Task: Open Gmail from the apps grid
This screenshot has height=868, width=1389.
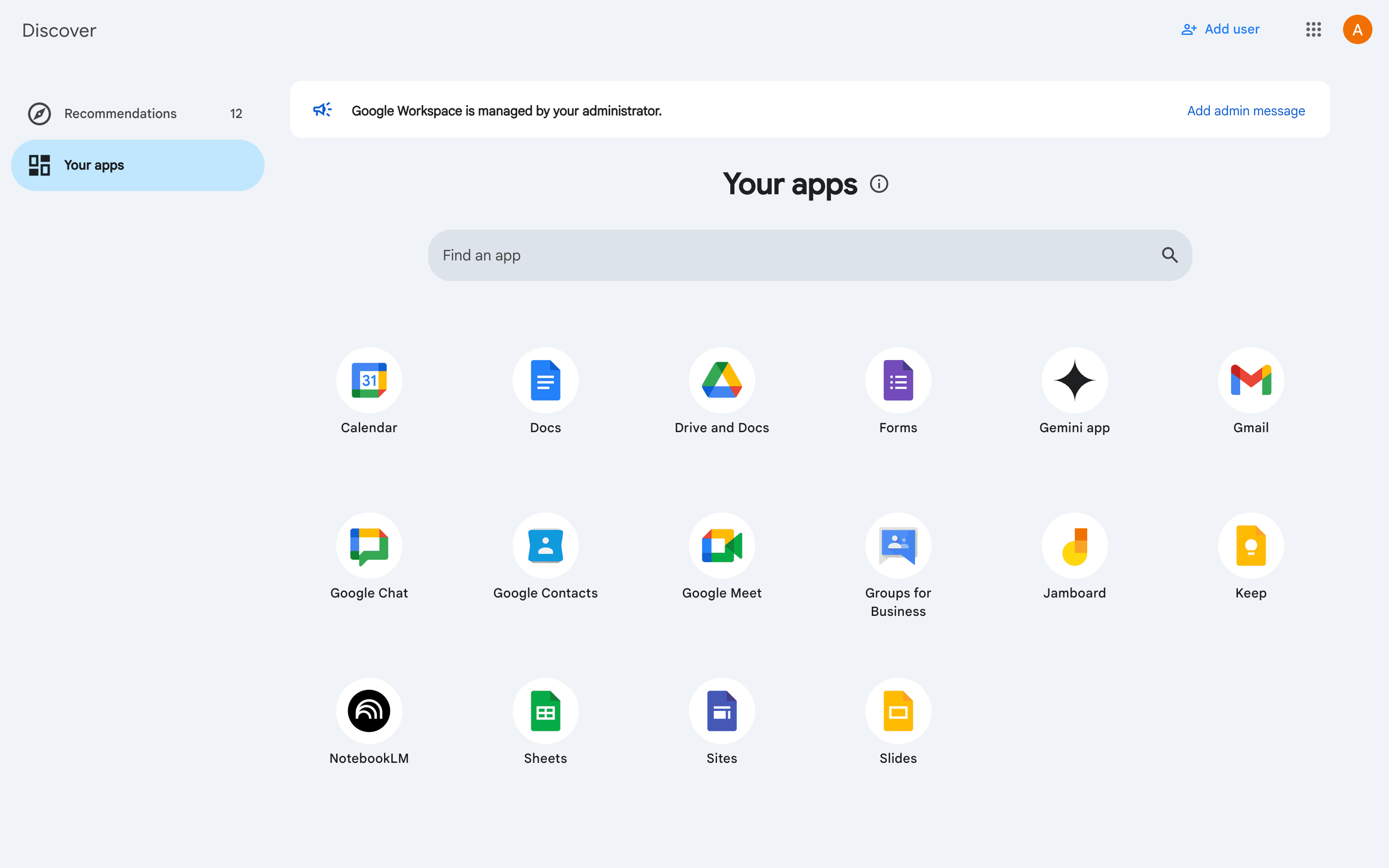Action: [x=1250, y=380]
